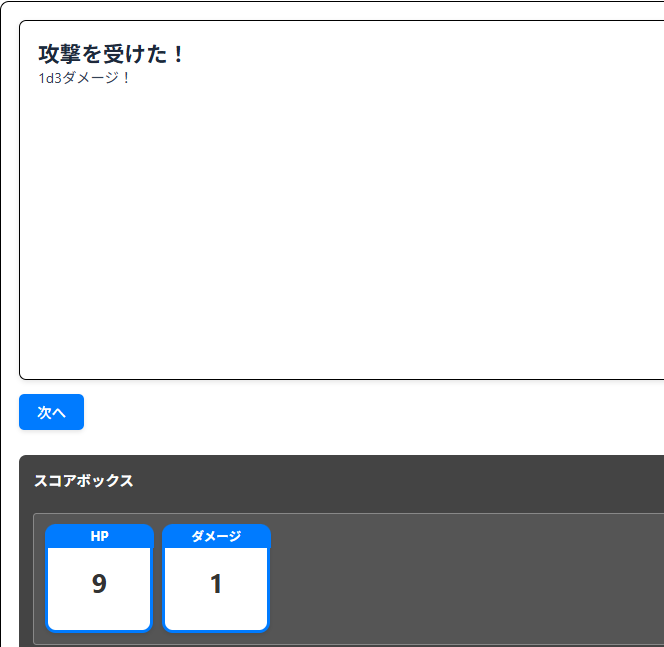Select the ダメージ card label
The image size is (664, 647).
pyautogui.click(x=216, y=536)
